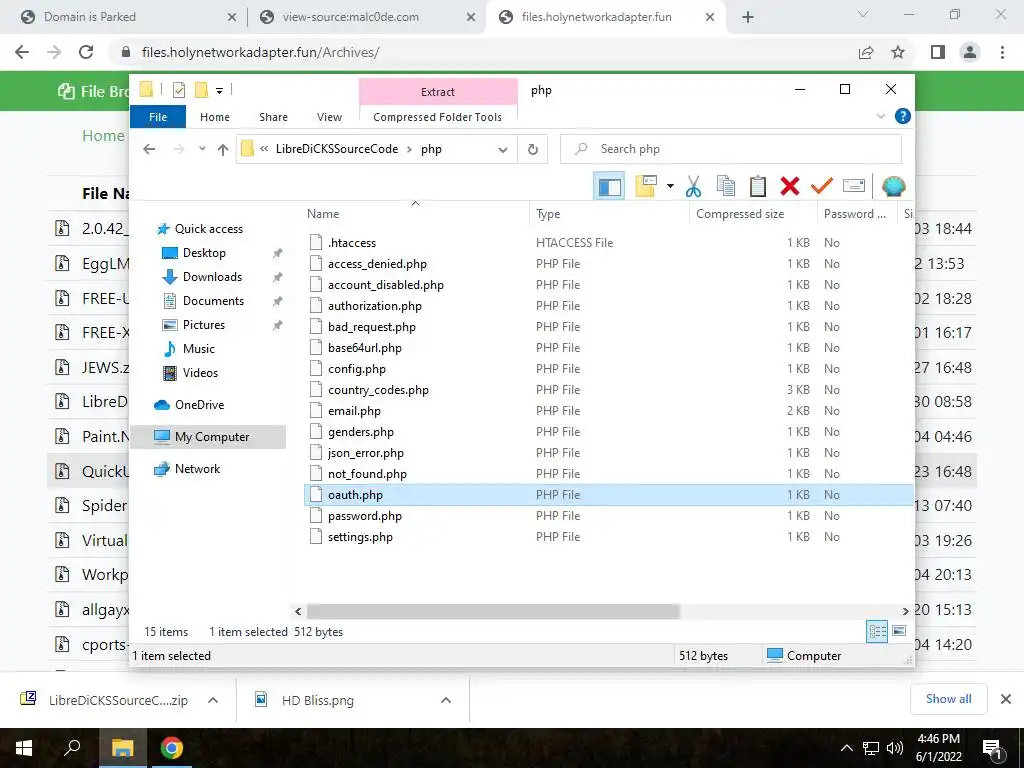The height and width of the screenshot is (768, 1024).
Task: Select Videos in navigation pane
Action: [x=200, y=373]
